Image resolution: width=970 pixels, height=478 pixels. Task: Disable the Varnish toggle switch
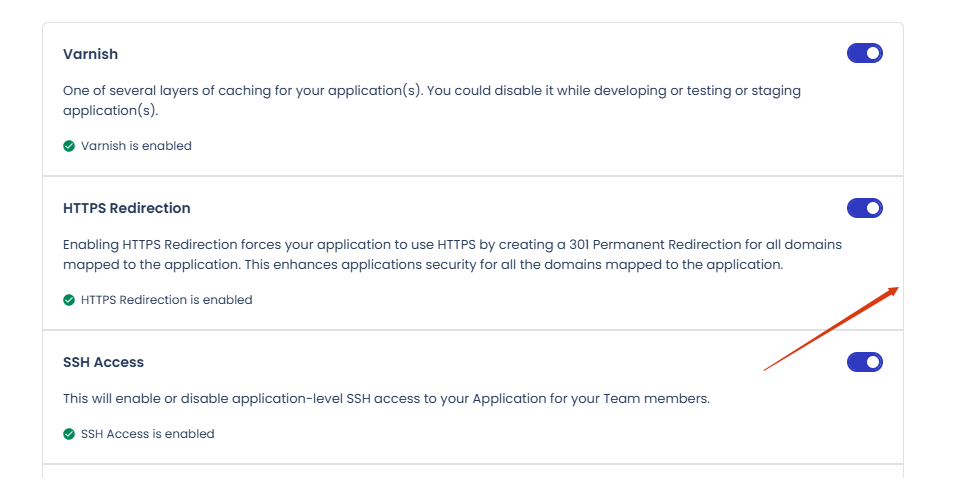point(864,53)
